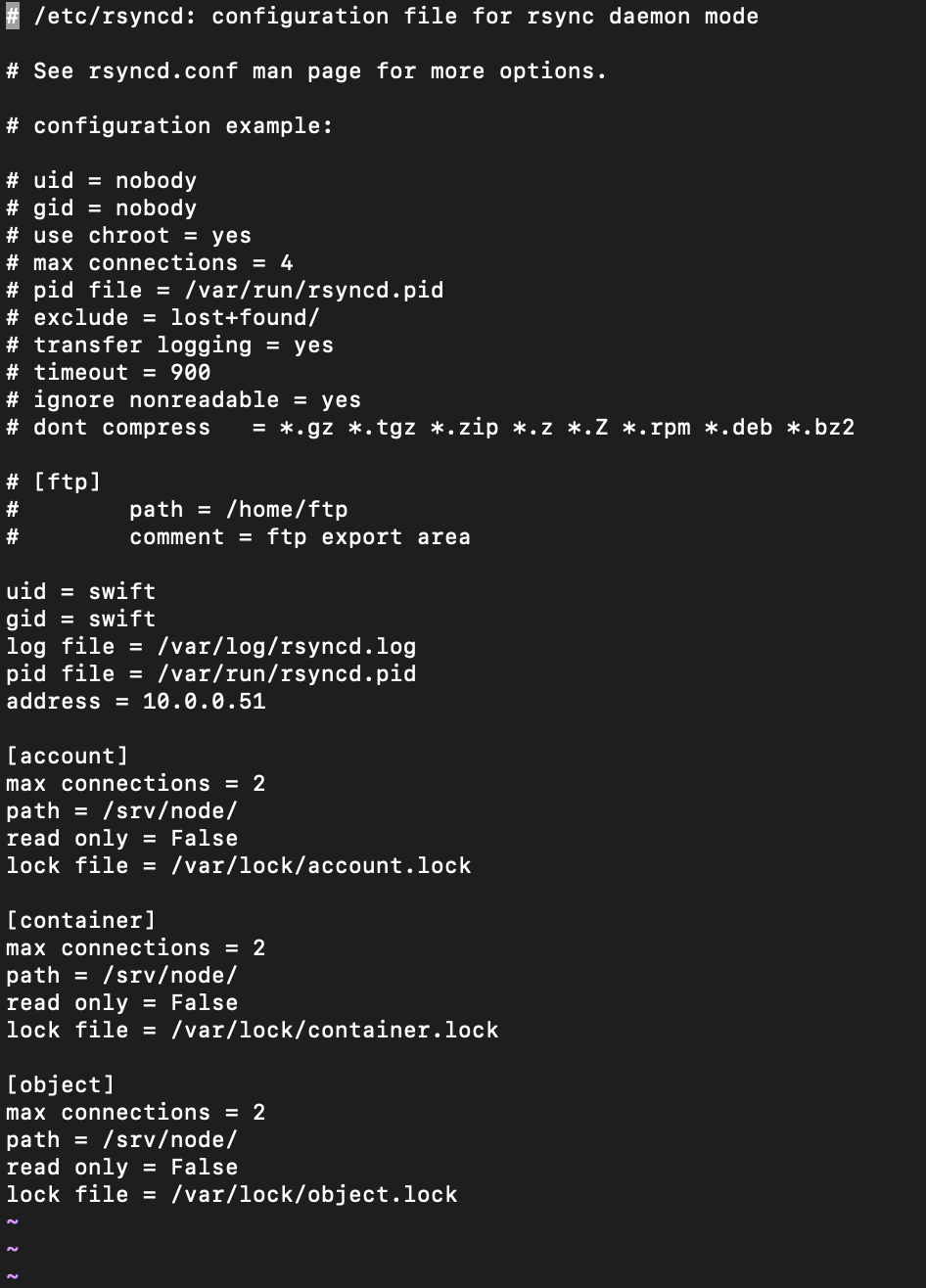
Task: Click the "use chroot = yes" comment line
Action: (142, 235)
